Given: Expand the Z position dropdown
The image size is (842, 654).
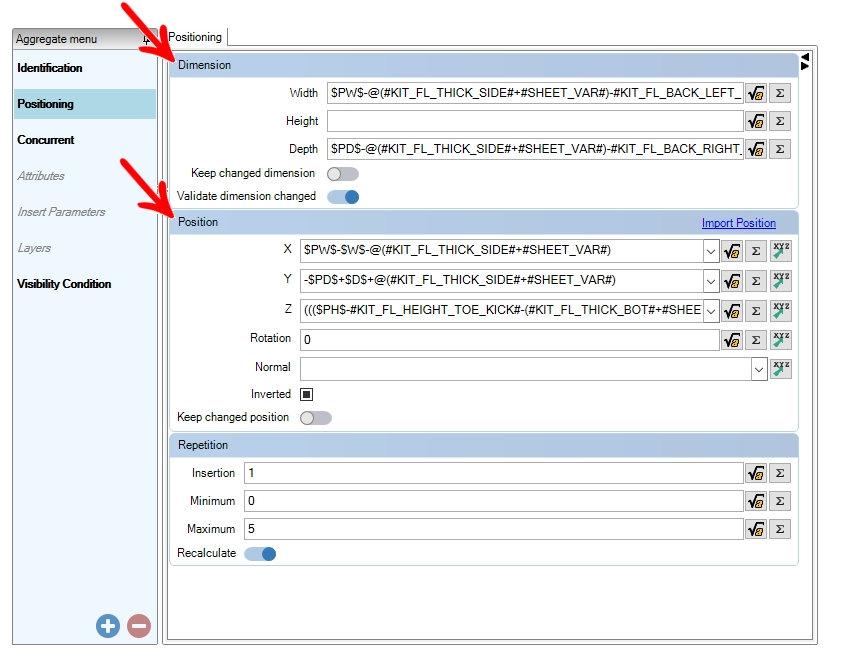Looking at the screenshot, I should pyautogui.click(x=711, y=311).
